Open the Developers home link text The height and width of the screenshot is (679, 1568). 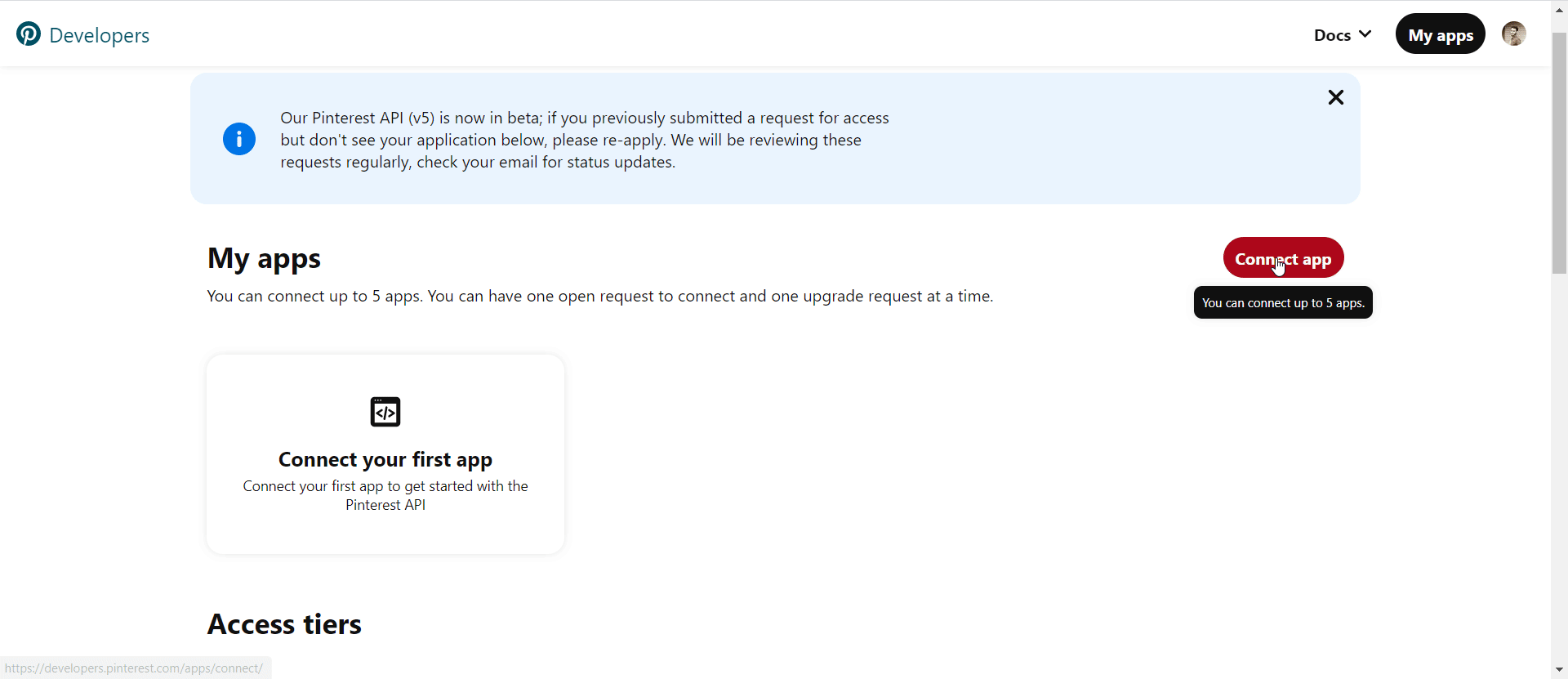(x=99, y=35)
